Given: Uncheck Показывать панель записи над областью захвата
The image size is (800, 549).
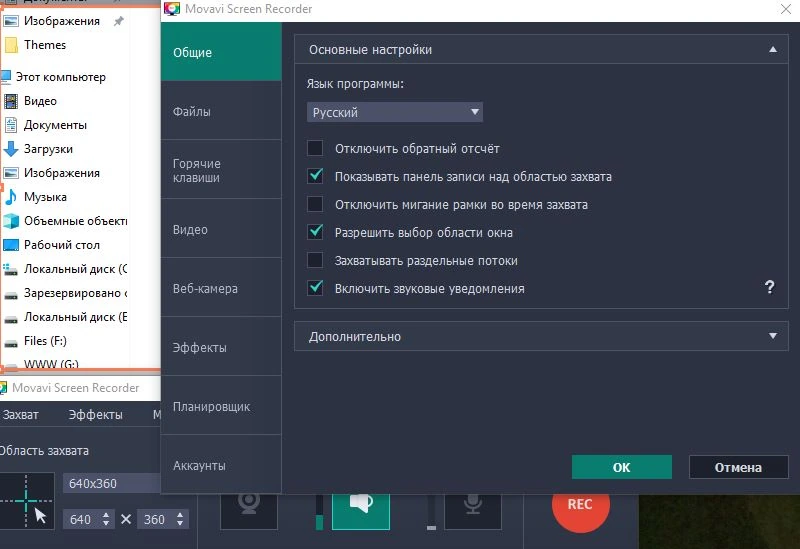Looking at the screenshot, I should [315, 177].
